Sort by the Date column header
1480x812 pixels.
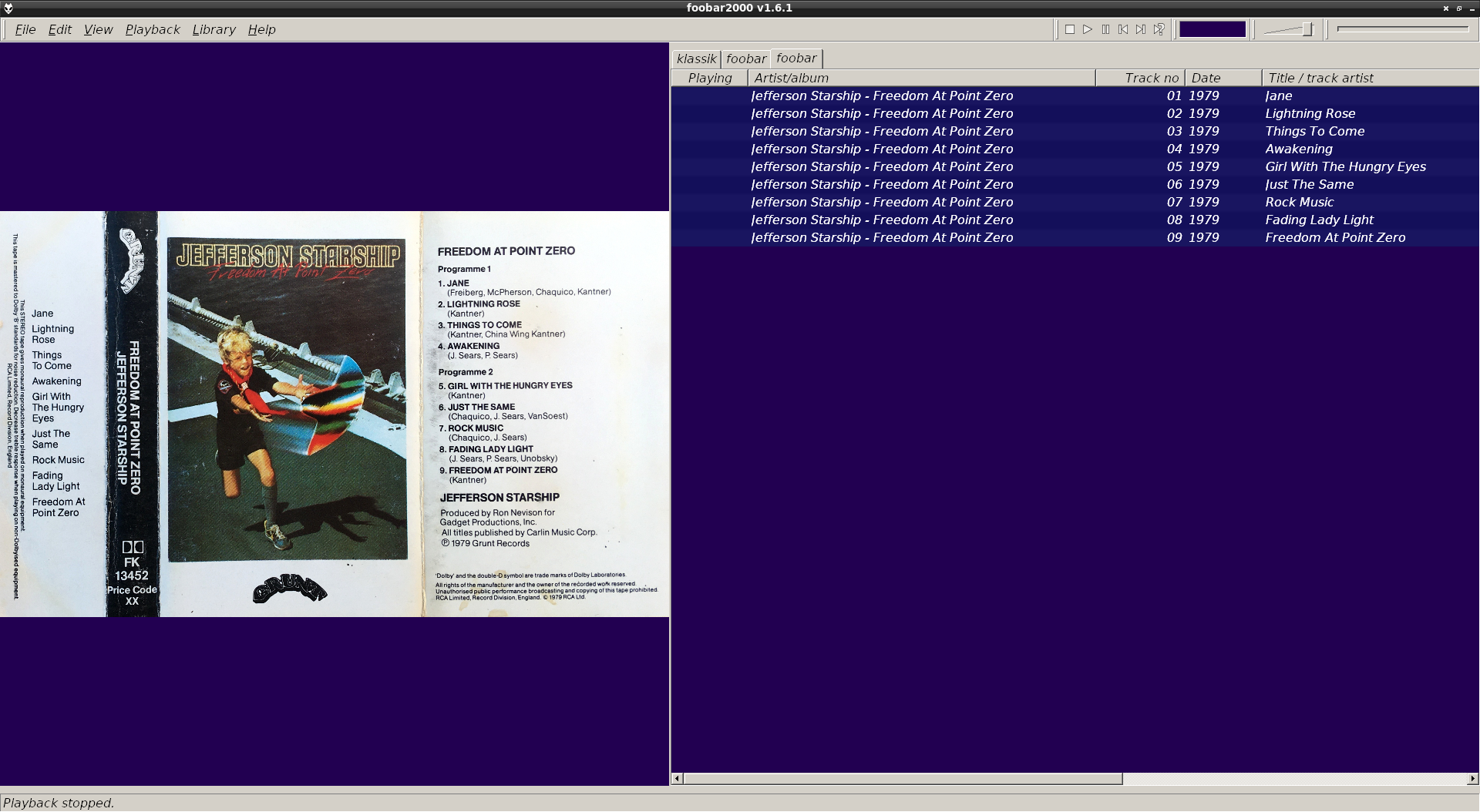(x=1224, y=78)
